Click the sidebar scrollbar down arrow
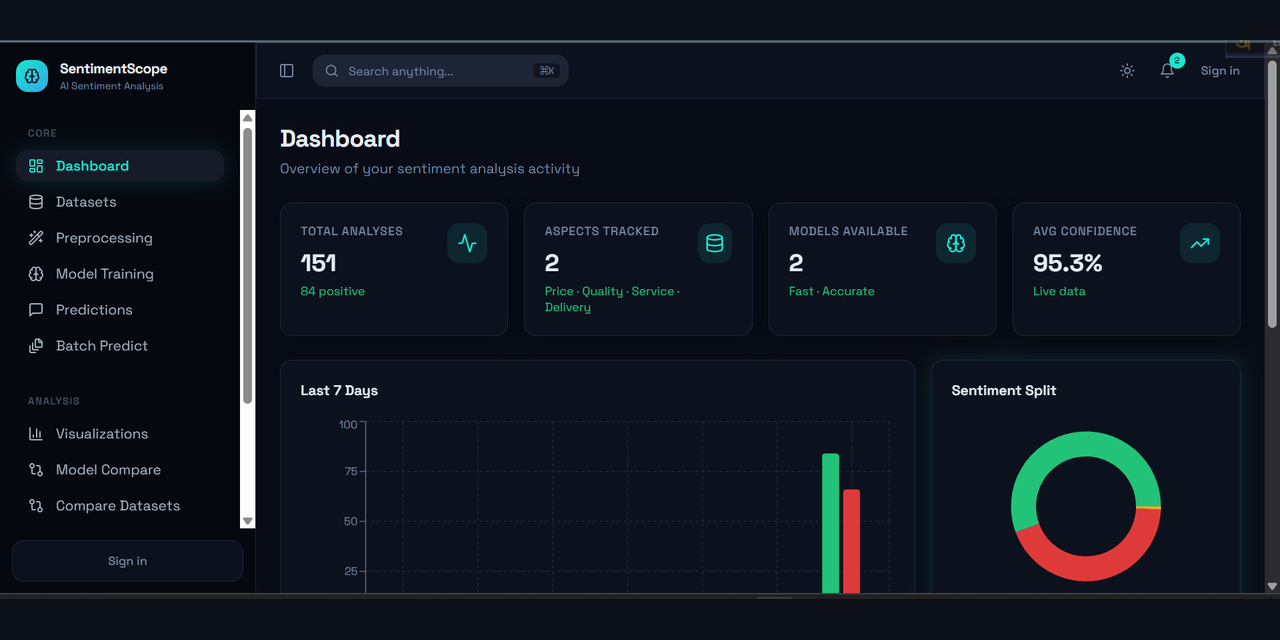 (x=248, y=520)
